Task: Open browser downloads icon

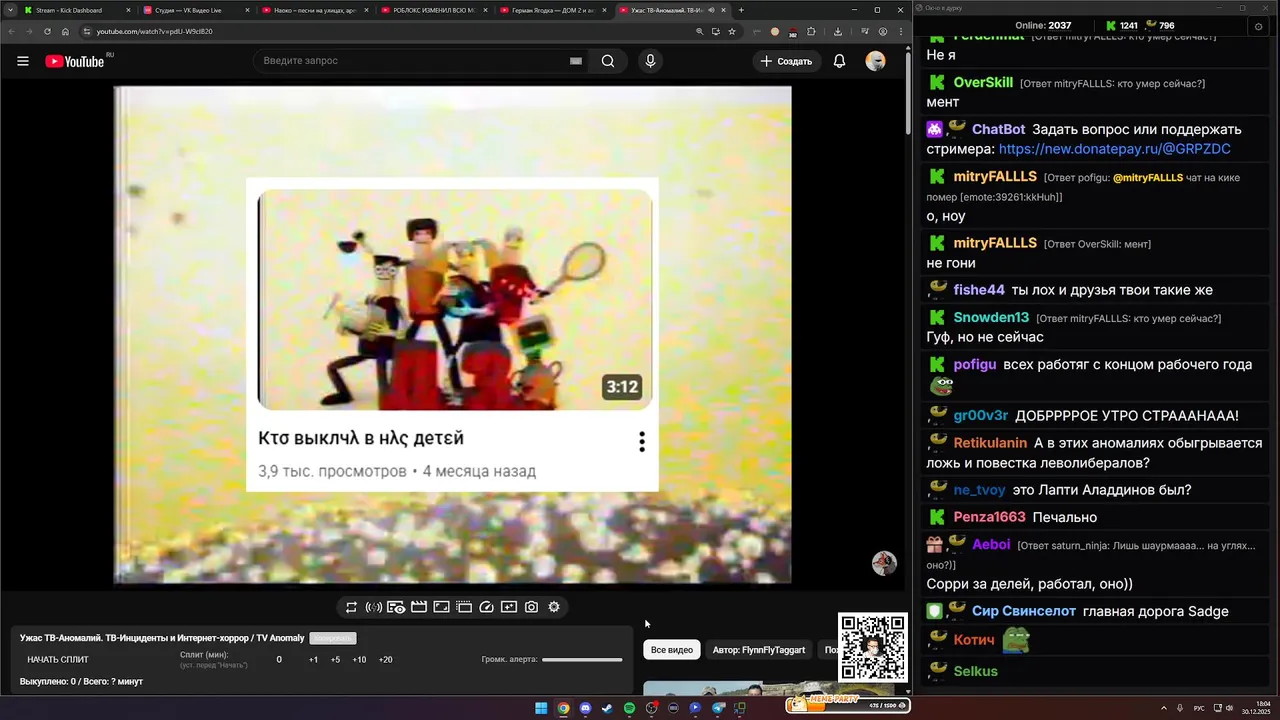Action: [838, 31]
